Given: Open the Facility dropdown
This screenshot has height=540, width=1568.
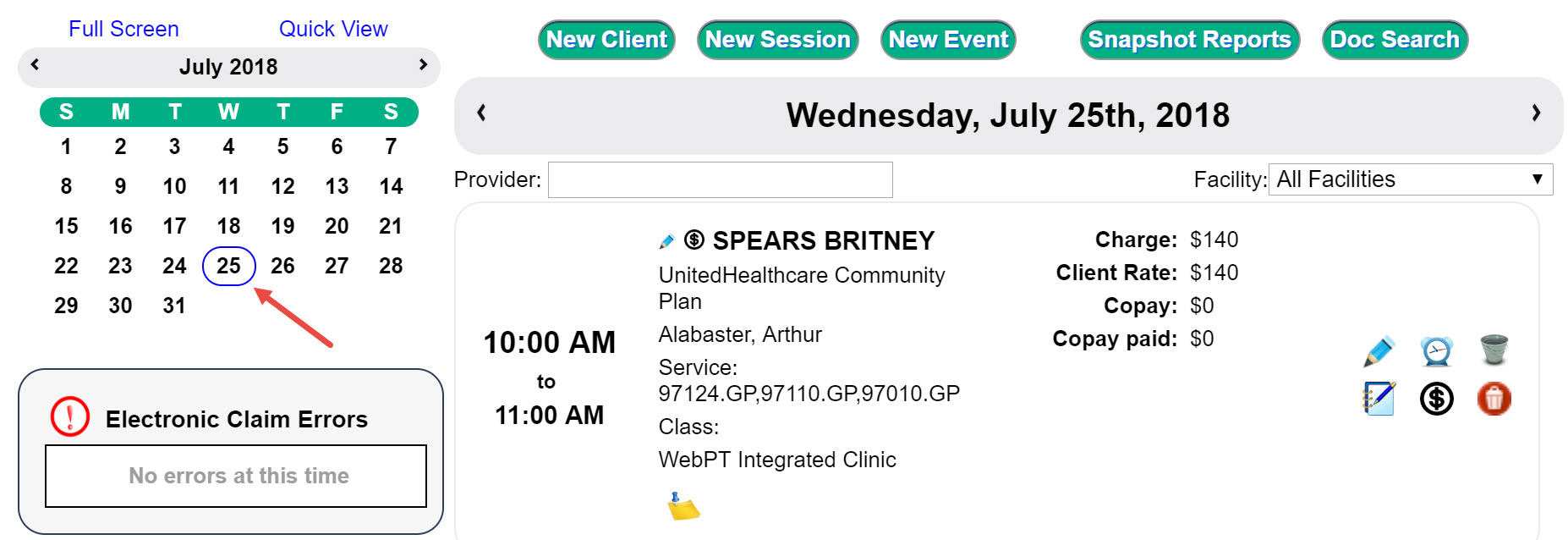Looking at the screenshot, I should point(1410,179).
